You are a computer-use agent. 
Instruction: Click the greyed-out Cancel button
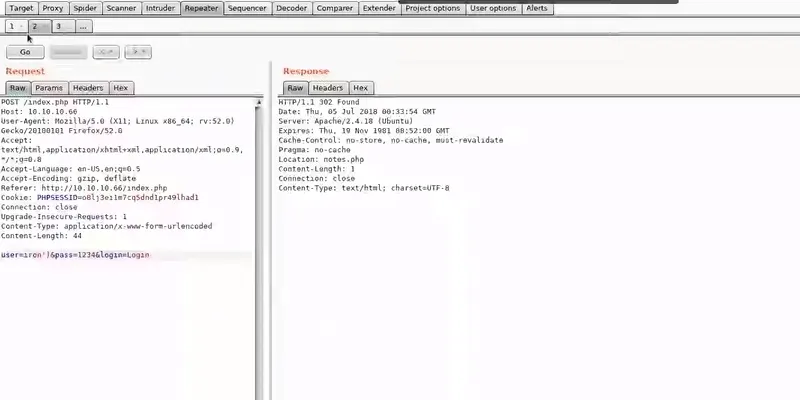[x=68, y=52]
